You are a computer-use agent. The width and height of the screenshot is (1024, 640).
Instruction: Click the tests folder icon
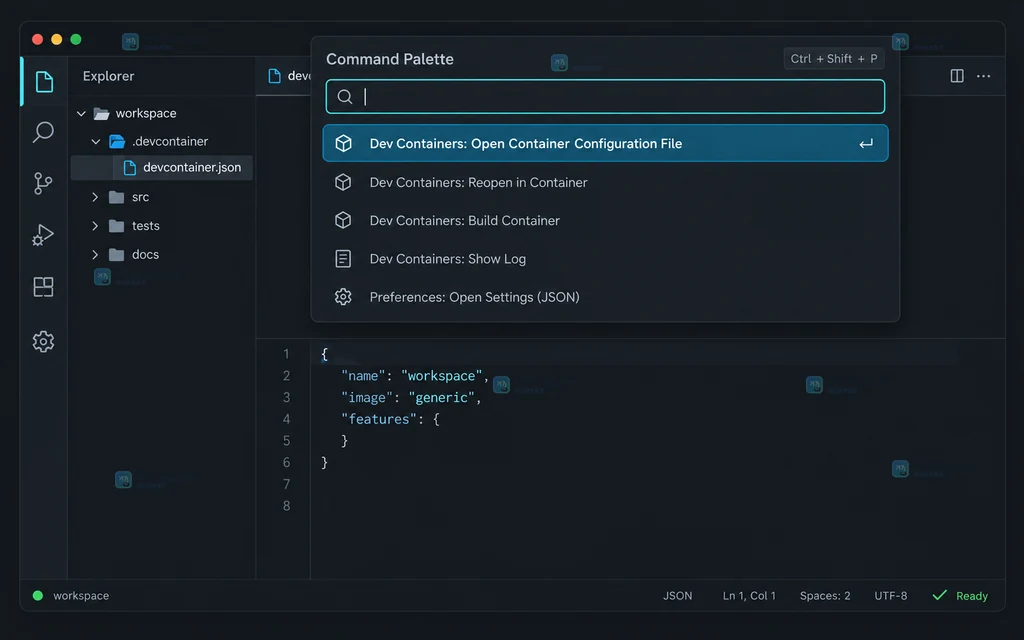tap(116, 226)
